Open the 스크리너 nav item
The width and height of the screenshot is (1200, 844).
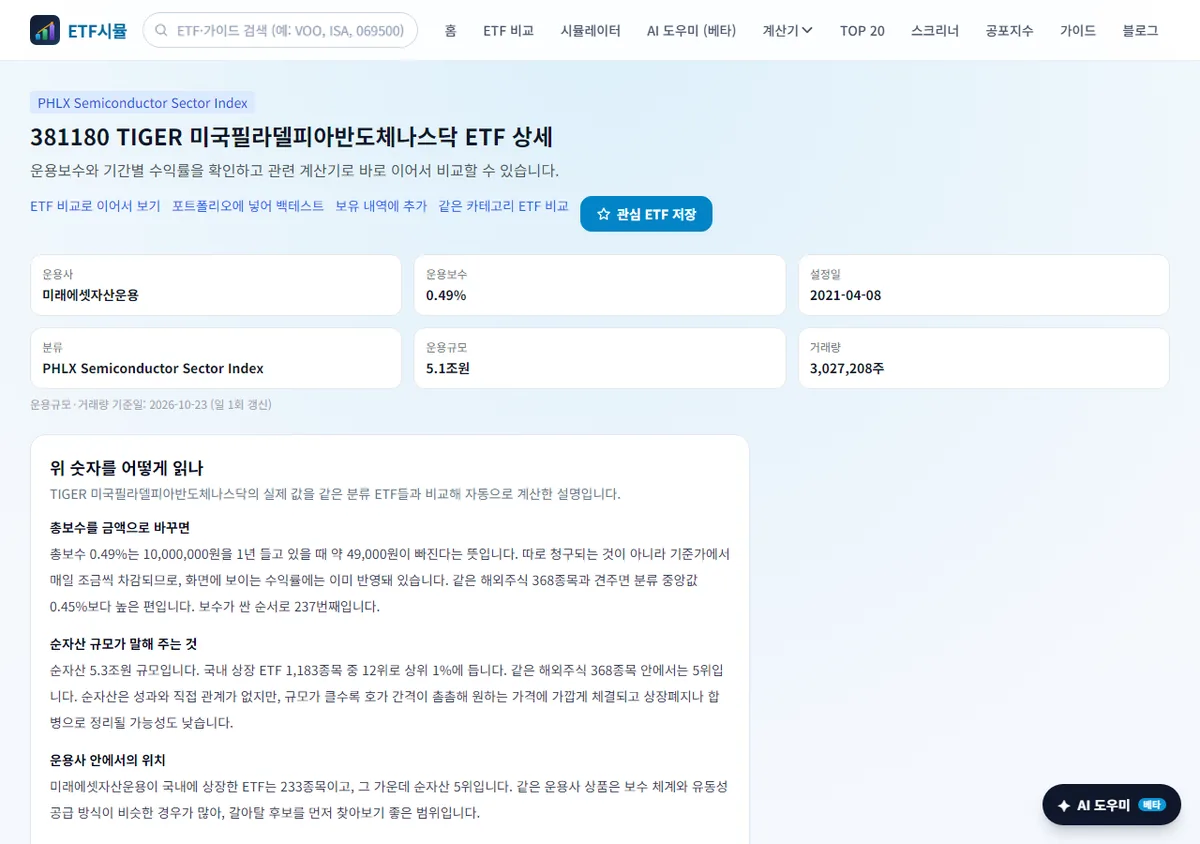pos(935,30)
